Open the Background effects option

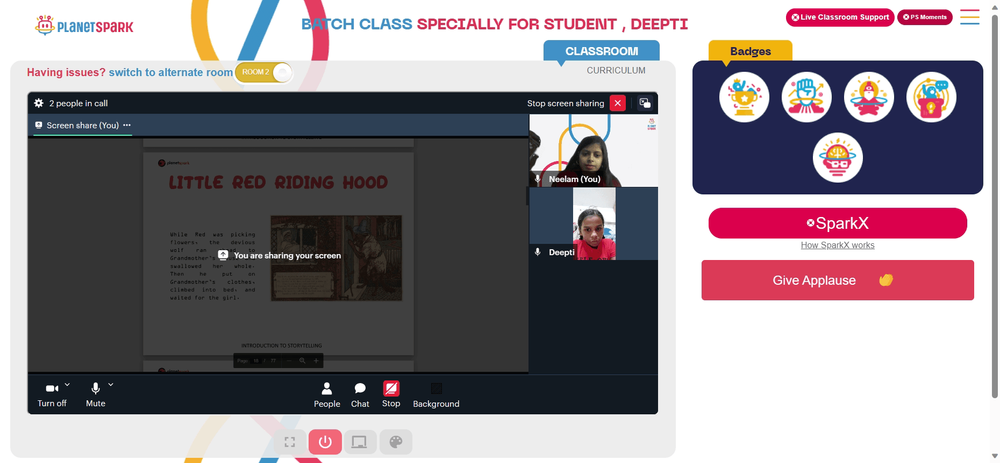(x=436, y=395)
